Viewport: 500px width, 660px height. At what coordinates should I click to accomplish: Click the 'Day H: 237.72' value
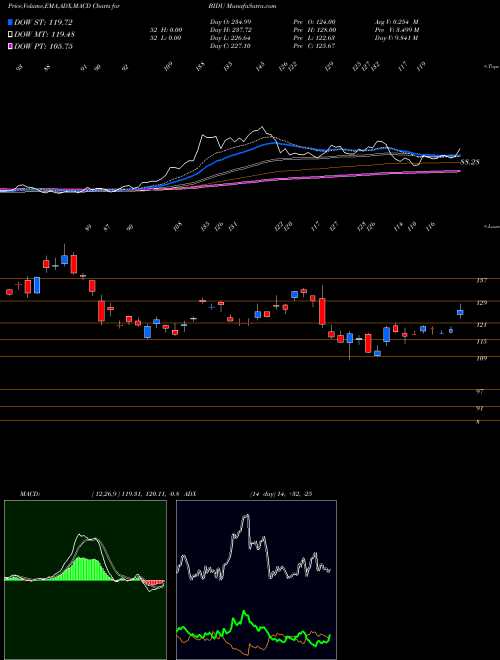pyautogui.click(x=231, y=30)
